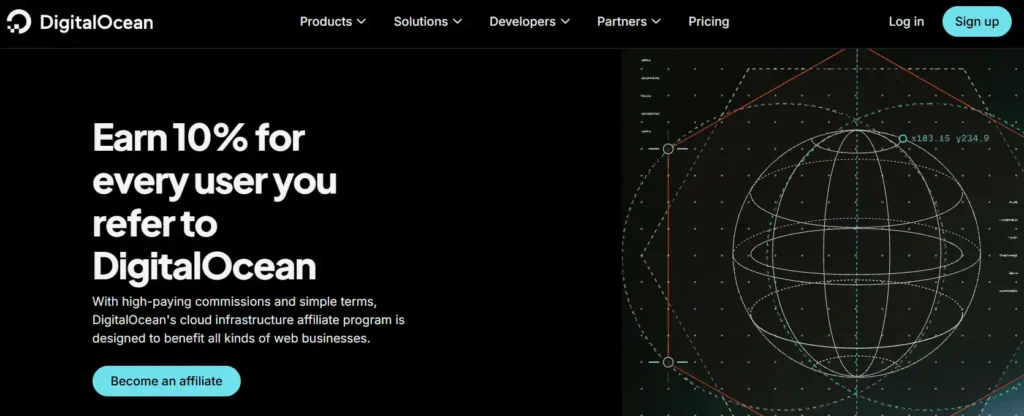Go to the Pricing page

click(709, 22)
